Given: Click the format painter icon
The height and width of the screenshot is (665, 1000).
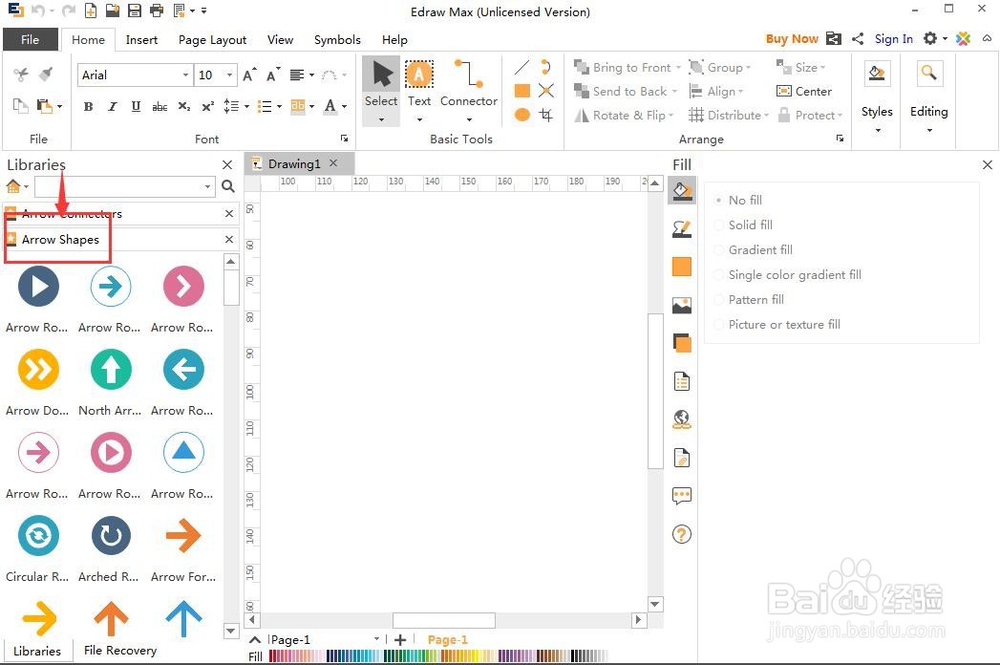Looking at the screenshot, I should [45, 75].
